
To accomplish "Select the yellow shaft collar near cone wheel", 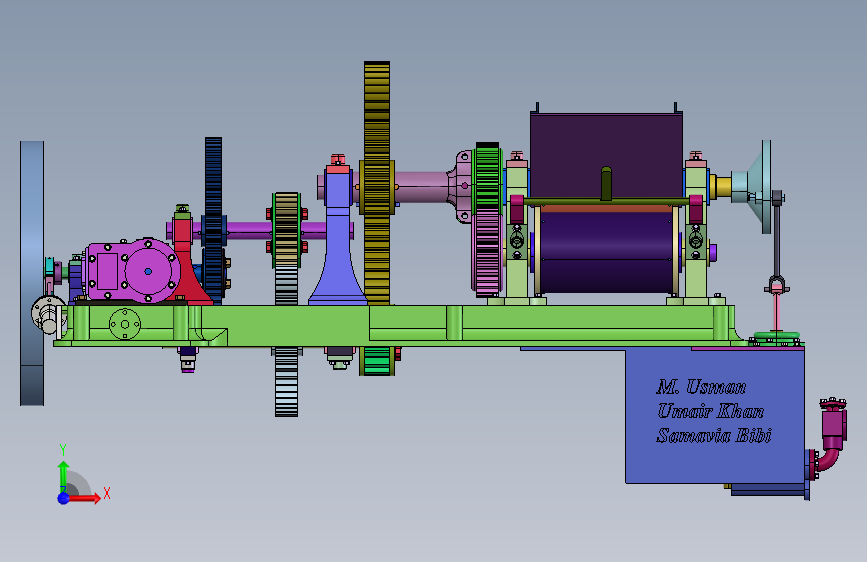I will click(720, 187).
